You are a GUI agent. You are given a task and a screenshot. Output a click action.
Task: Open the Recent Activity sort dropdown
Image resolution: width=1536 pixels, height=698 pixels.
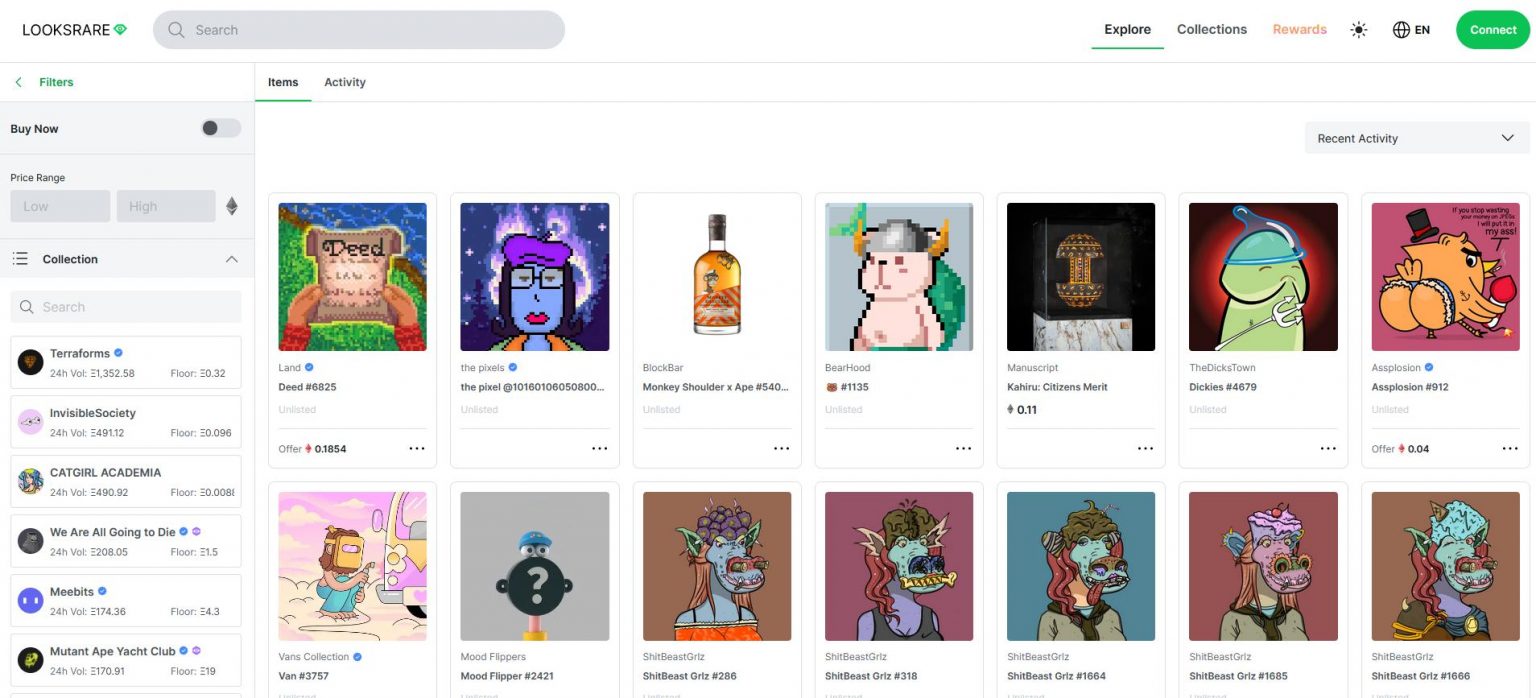tap(1415, 137)
